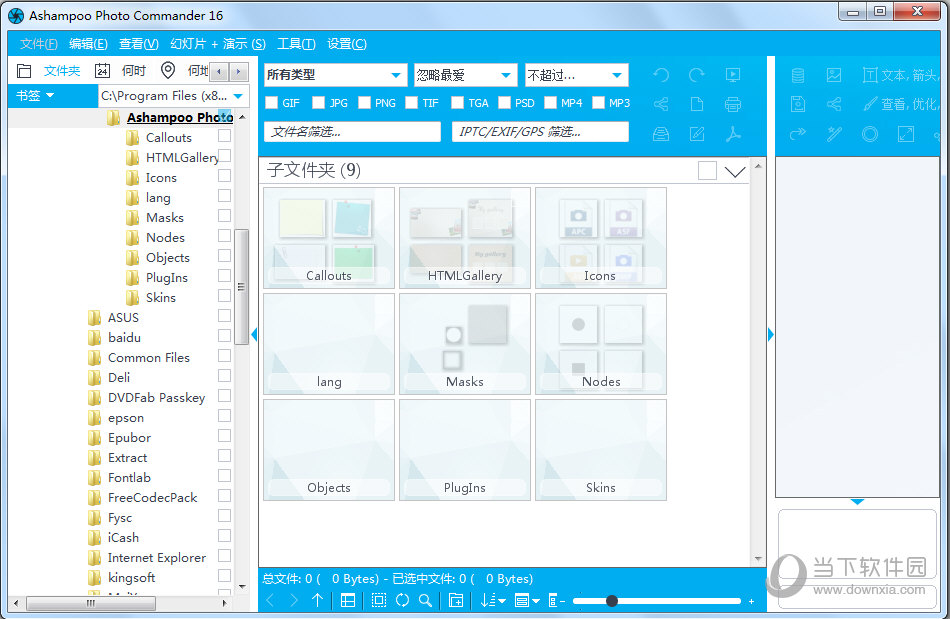Click the plus at the thumbnail slider end
Image resolution: width=950 pixels, height=619 pixels.
[751, 601]
